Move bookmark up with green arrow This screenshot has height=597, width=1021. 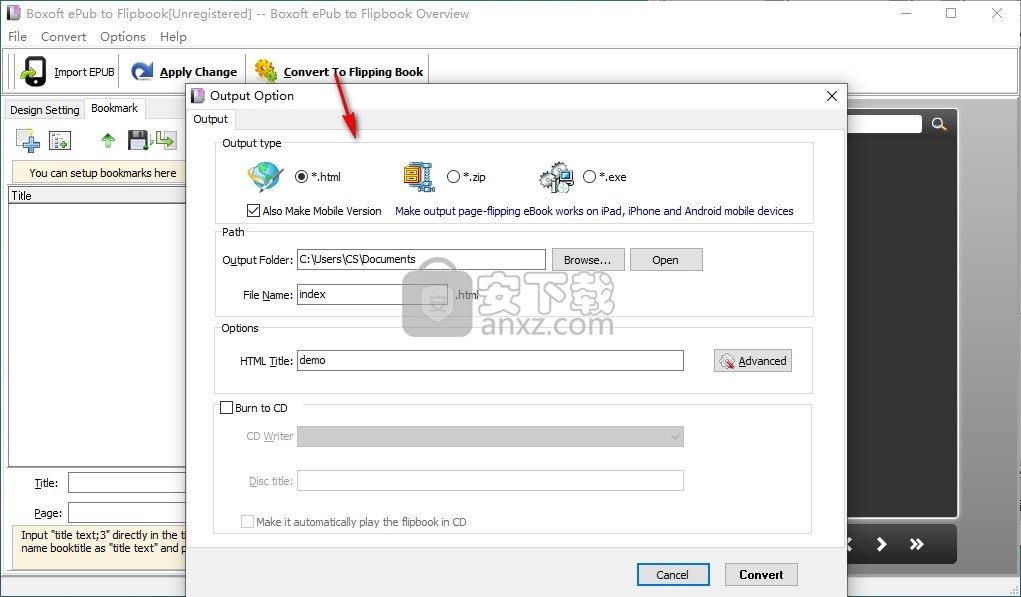[108, 140]
